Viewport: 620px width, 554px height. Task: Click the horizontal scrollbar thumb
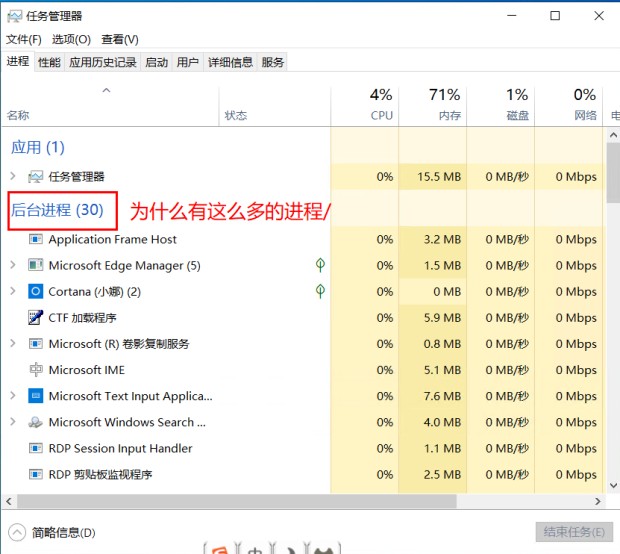click(236, 501)
